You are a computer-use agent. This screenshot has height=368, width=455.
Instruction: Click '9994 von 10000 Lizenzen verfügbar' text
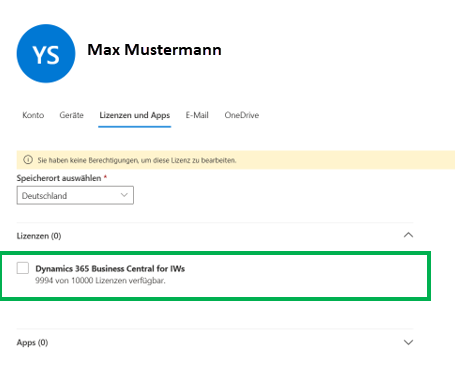pos(100,281)
